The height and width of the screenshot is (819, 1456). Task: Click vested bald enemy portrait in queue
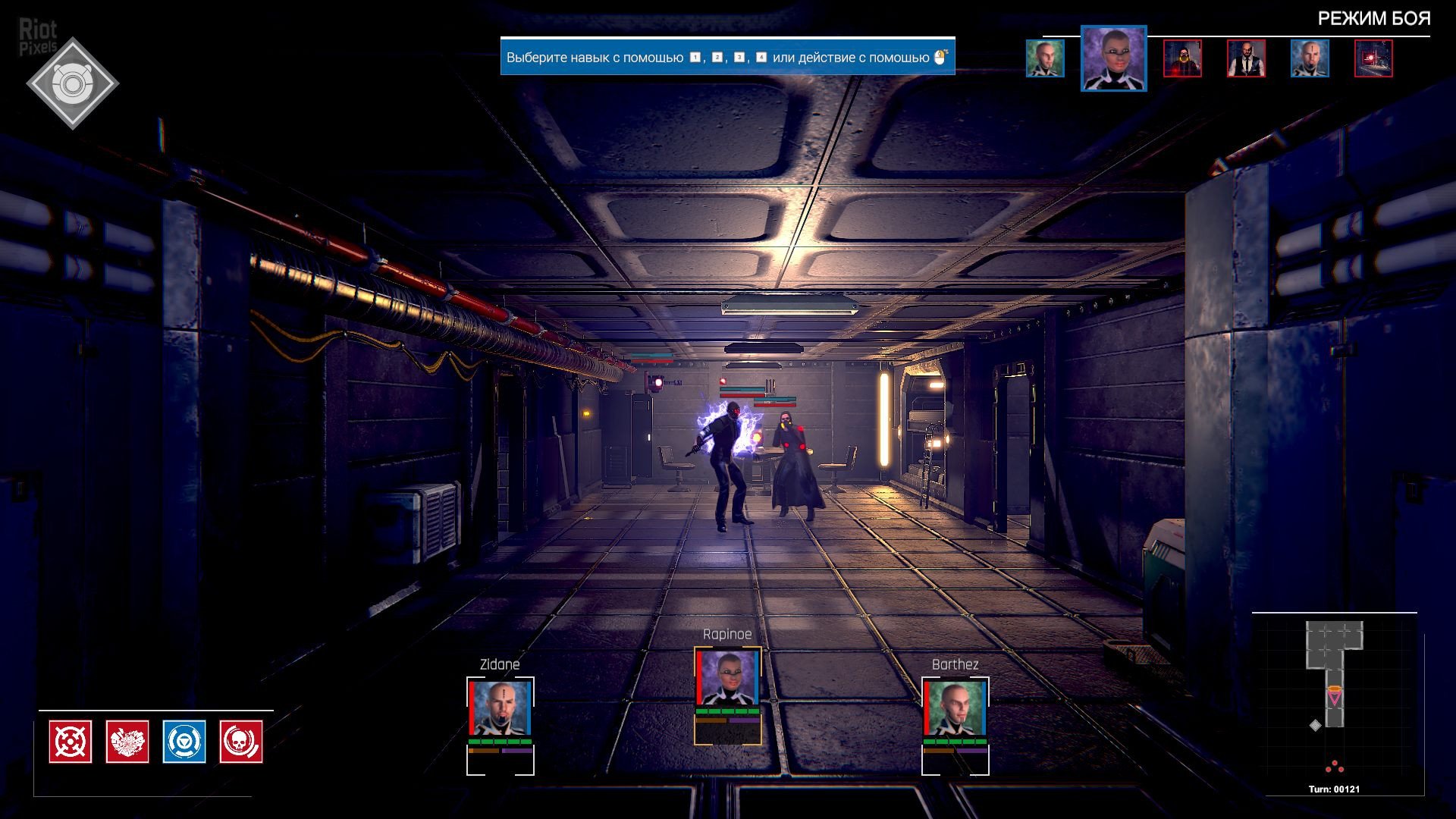pos(1246,58)
